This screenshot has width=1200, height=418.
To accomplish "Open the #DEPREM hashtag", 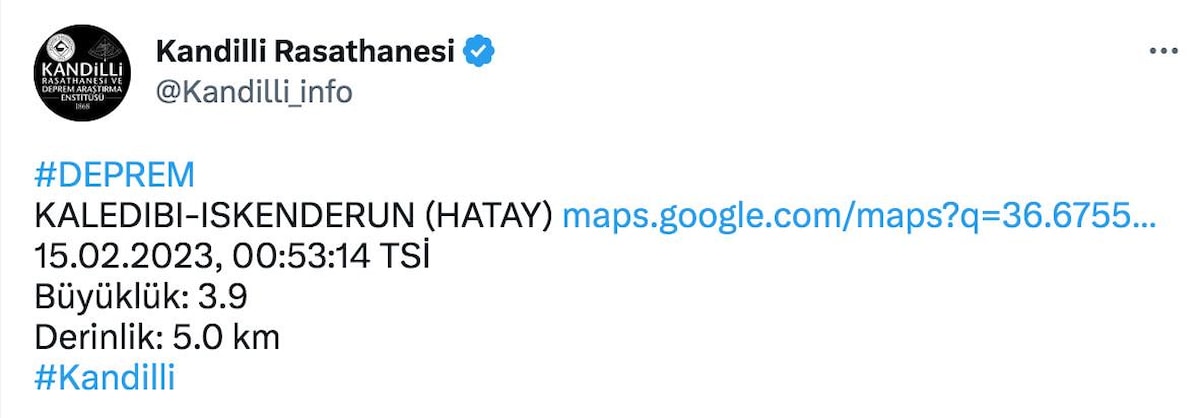I will click(114, 174).
